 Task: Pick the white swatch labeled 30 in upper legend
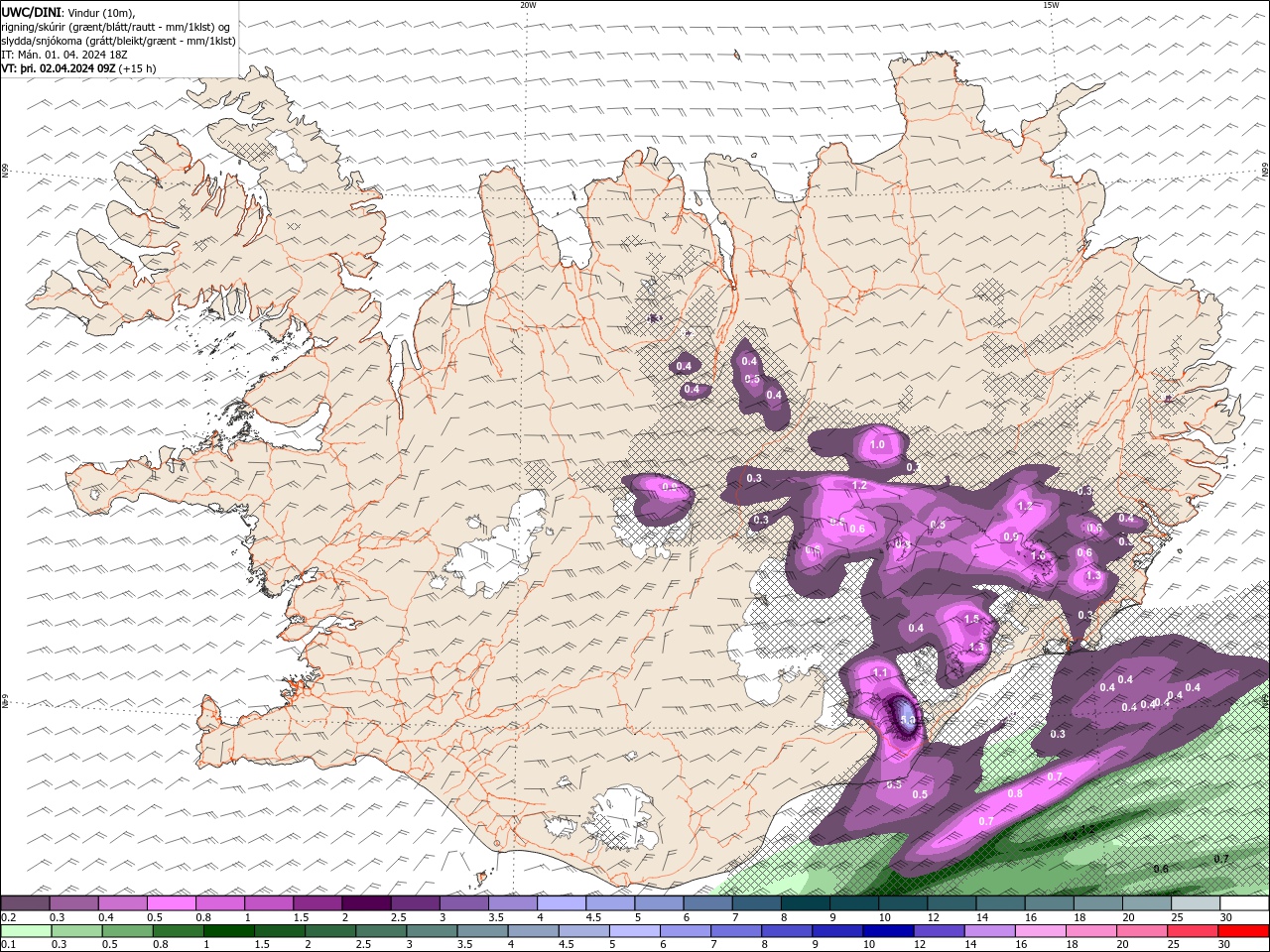coord(1243,903)
